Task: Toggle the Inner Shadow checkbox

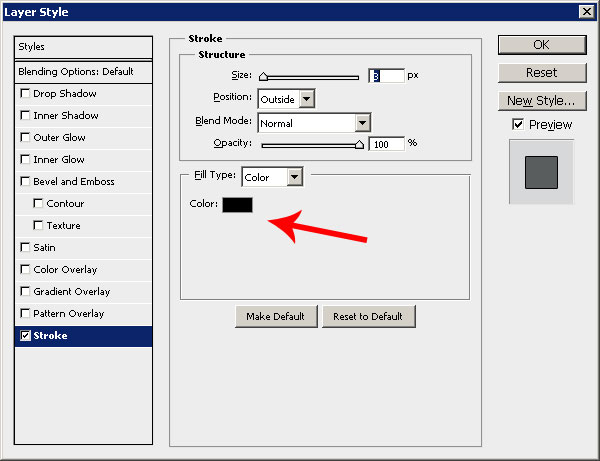Action: 25,116
